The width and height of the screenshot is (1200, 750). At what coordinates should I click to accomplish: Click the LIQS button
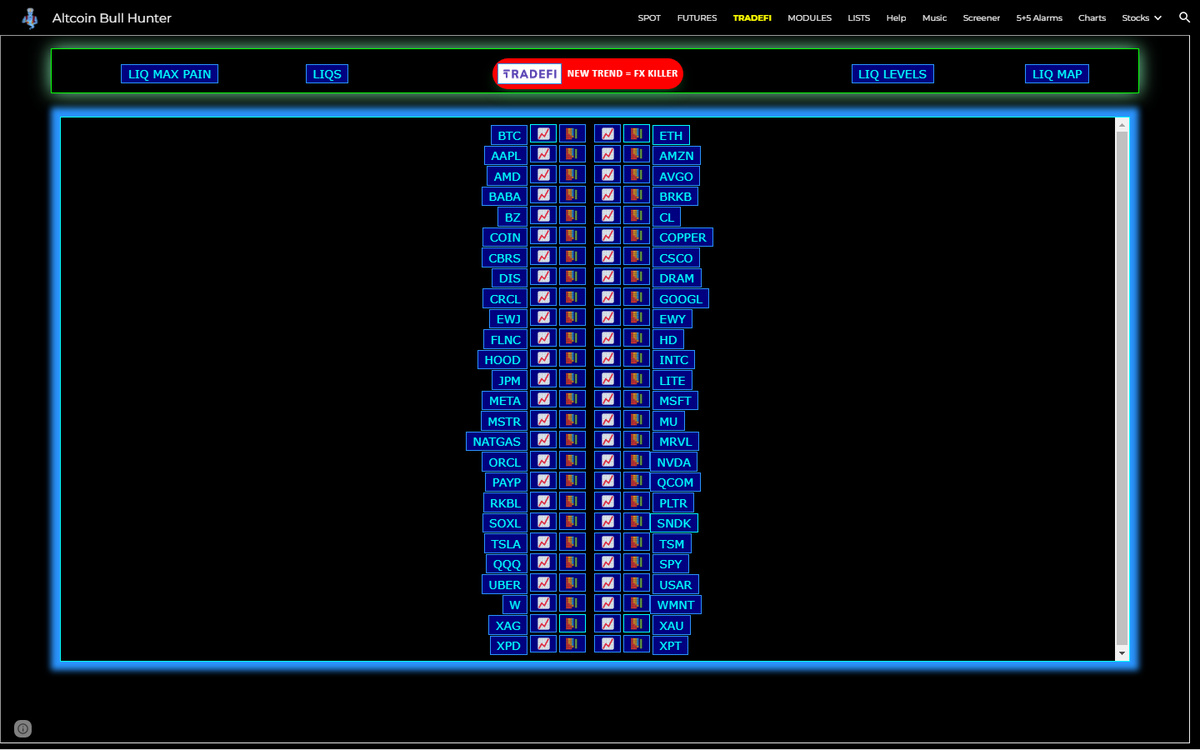coord(327,74)
